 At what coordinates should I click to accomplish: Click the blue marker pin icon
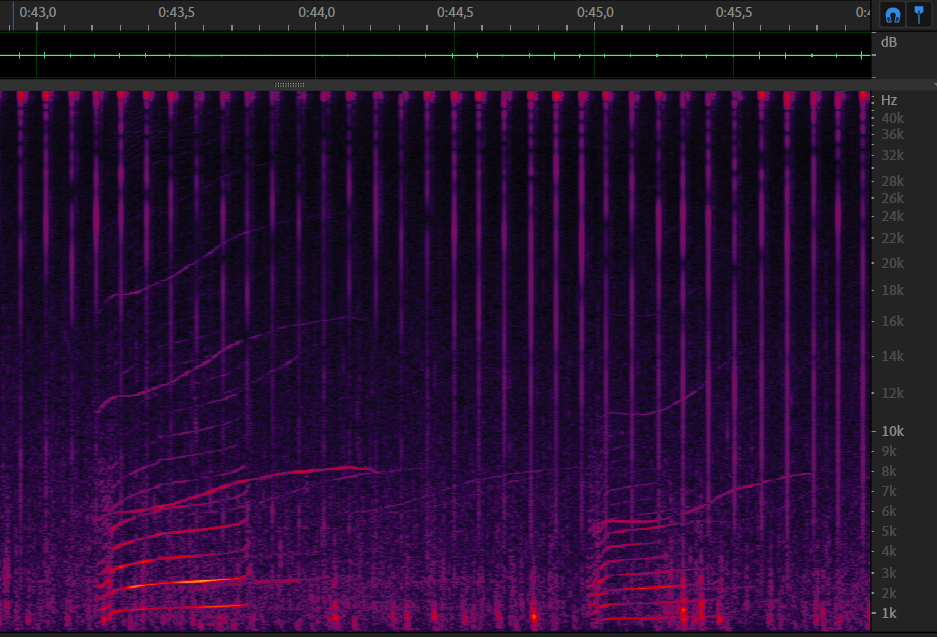pyautogui.click(x=918, y=14)
